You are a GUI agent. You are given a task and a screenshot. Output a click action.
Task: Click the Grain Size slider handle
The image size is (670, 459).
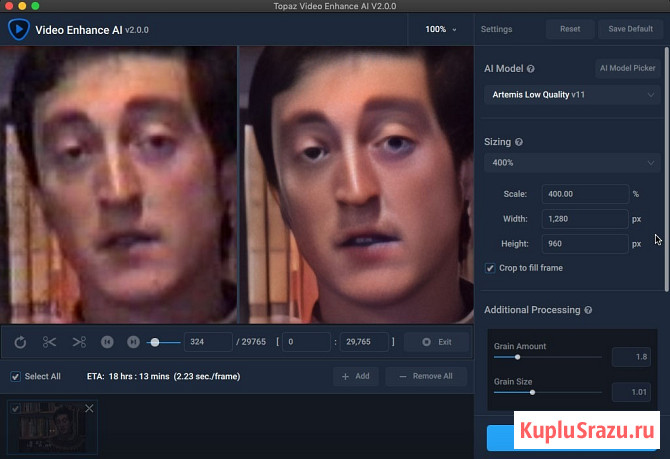pyautogui.click(x=532, y=392)
